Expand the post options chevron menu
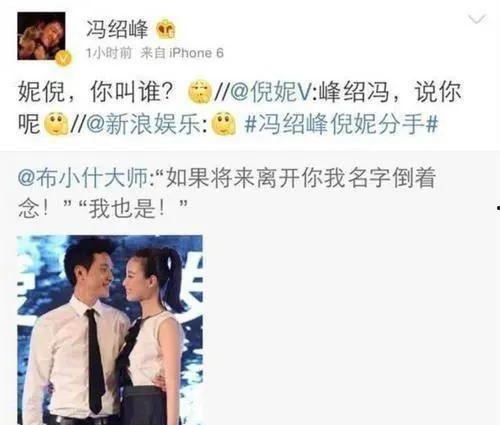500x425 pixels. [x=477, y=19]
